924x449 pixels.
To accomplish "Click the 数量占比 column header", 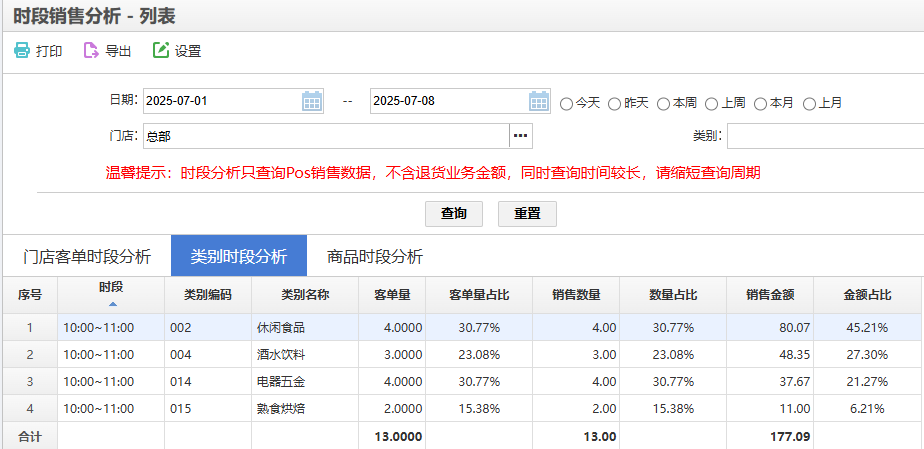I will tap(673, 295).
